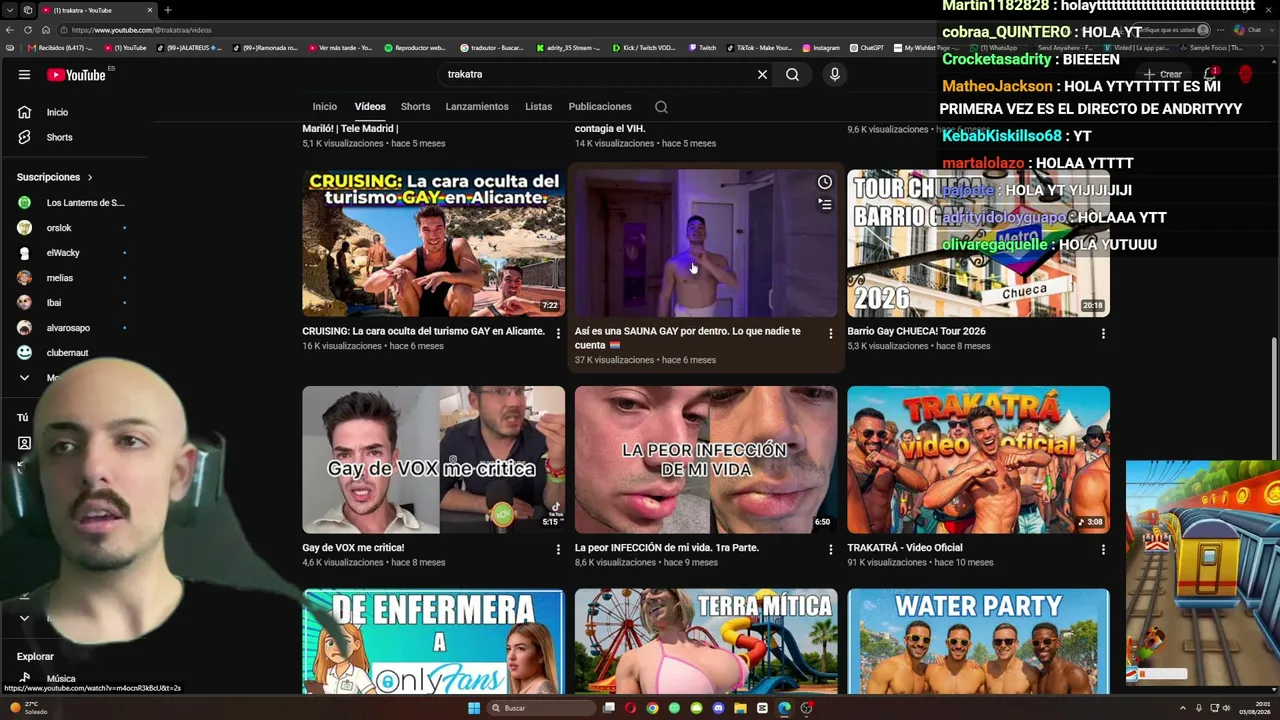Open the Gmail Recibidos bookmark
Viewport: 1280px width, 720px height.
pyautogui.click(x=61, y=48)
